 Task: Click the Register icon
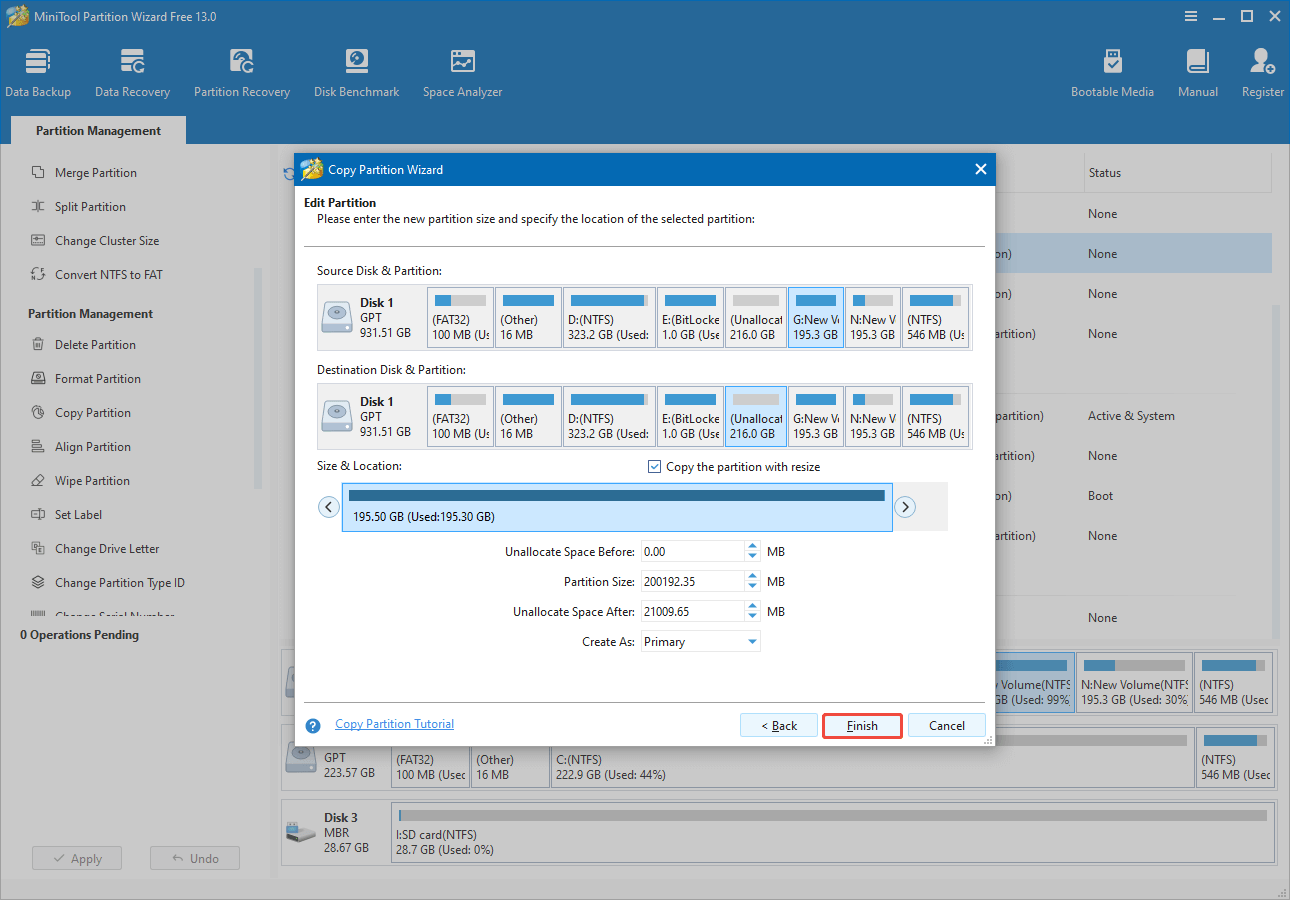(1262, 74)
